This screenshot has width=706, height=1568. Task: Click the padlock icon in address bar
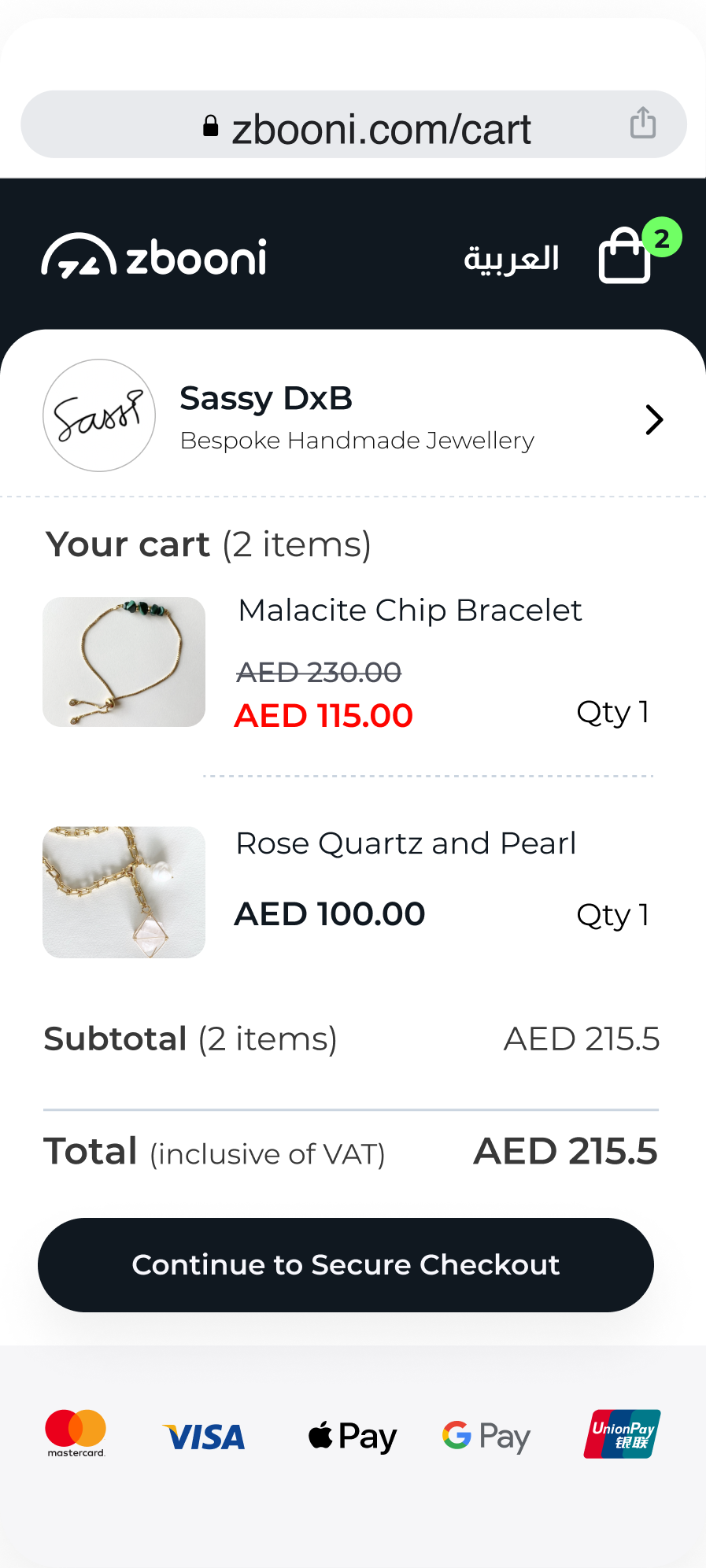pyautogui.click(x=211, y=127)
